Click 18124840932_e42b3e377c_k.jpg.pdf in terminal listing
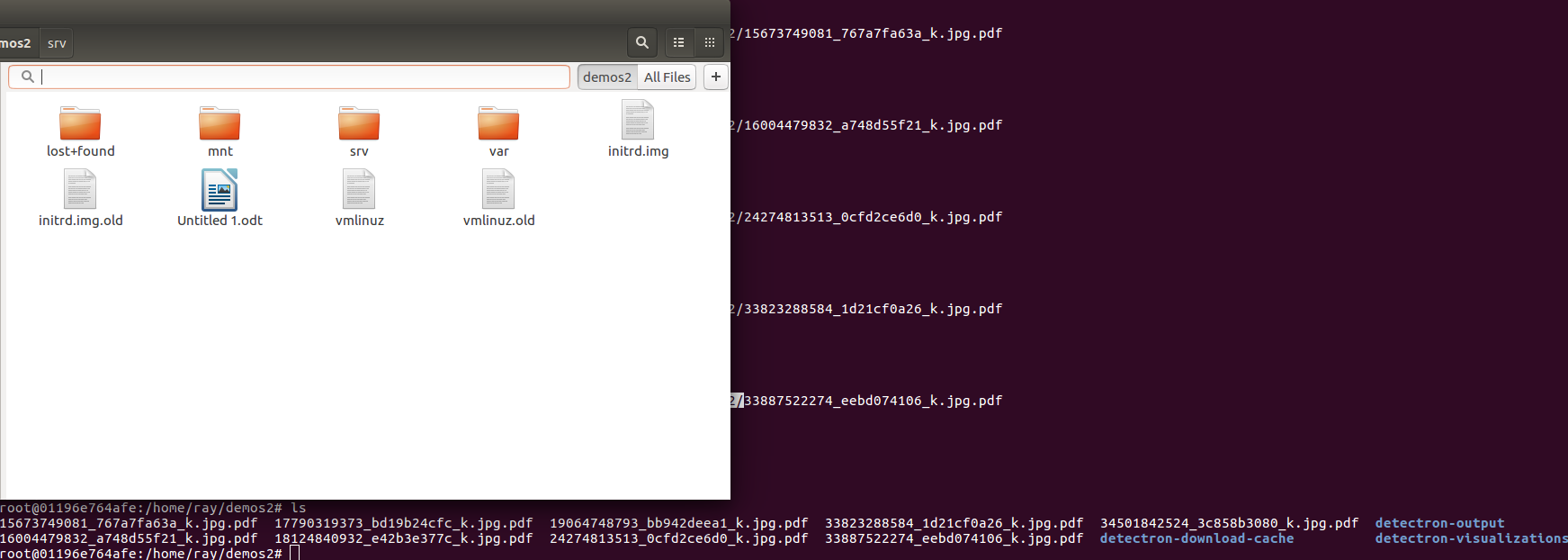This screenshot has height=560, width=1568. (x=404, y=538)
